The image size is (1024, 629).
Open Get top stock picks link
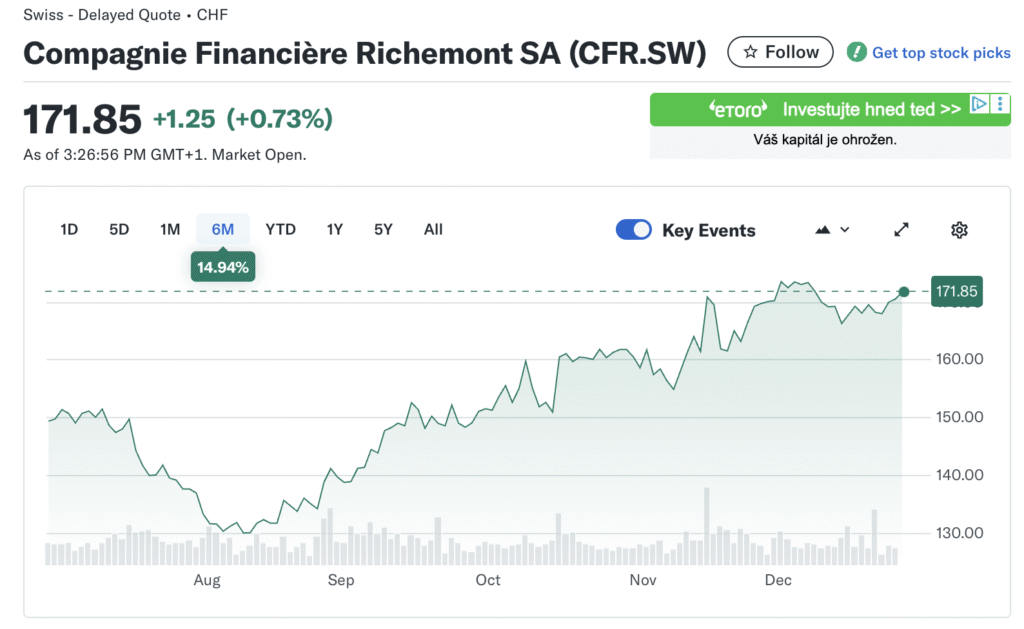click(941, 53)
